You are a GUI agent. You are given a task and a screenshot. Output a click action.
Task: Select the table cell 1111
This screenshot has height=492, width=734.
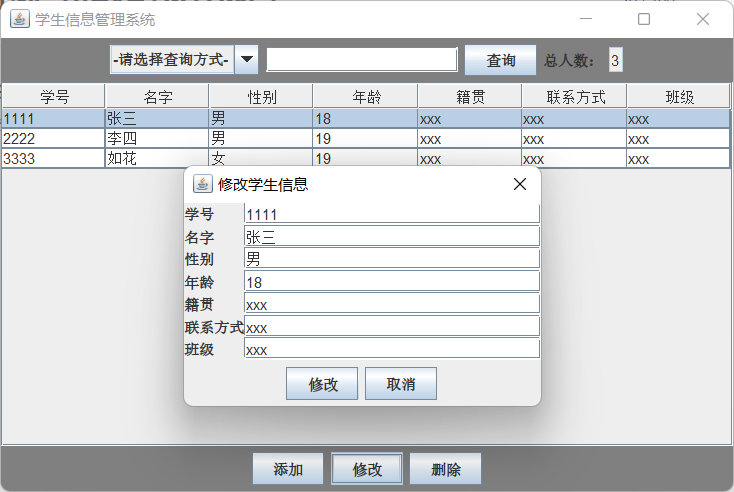pyautogui.click(x=53, y=118)
